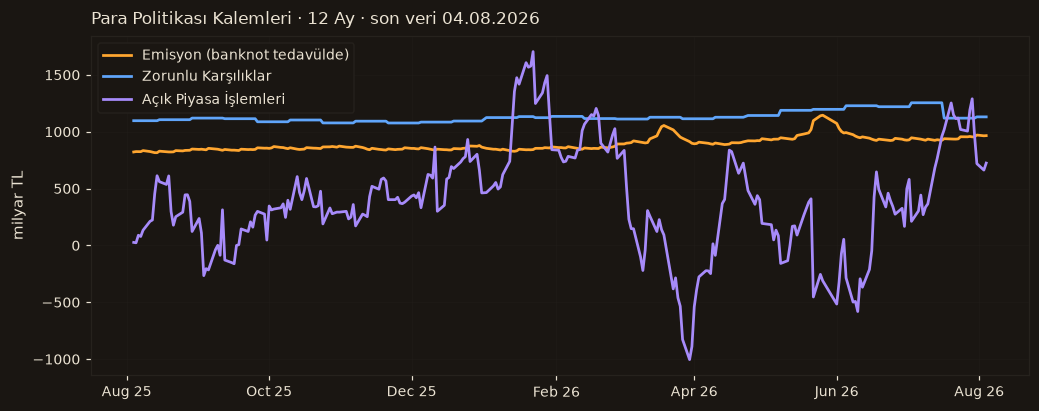Click the 0 y-axis tick label
The height and width of the screenshot is (411, 1039).
(x=78, y=246)
